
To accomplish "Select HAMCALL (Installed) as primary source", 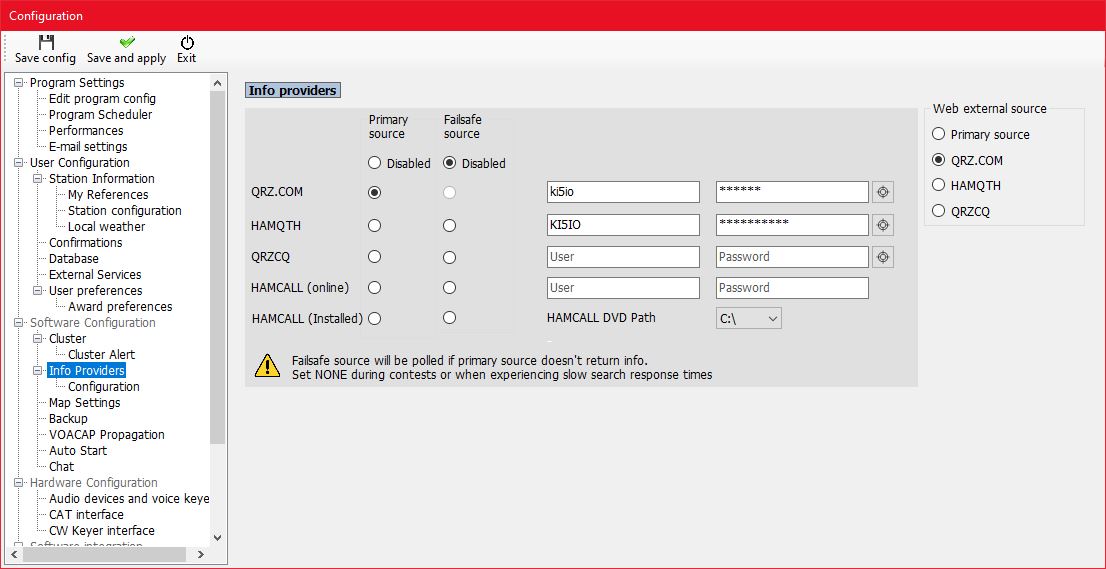I will (x=375, y=318).
